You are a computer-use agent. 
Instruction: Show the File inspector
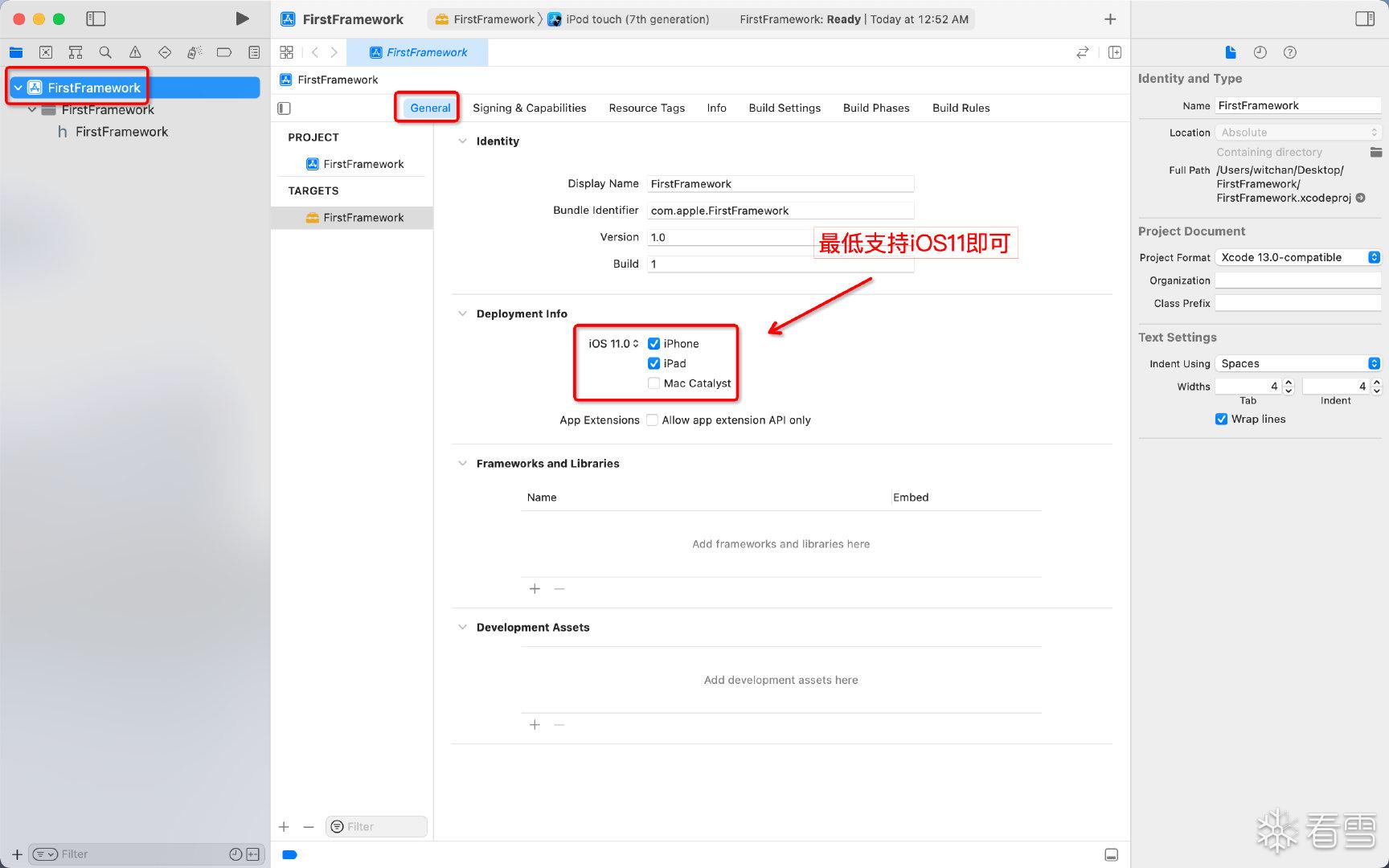pyautogui.click(x=1231, y=52)
